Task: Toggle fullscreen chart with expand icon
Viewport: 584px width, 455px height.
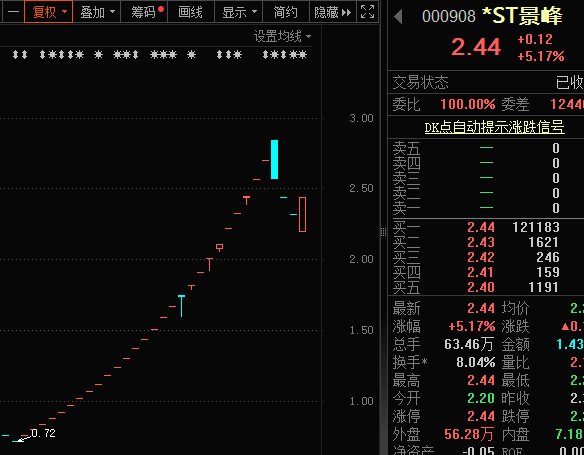Action: (x=368, y=12)
